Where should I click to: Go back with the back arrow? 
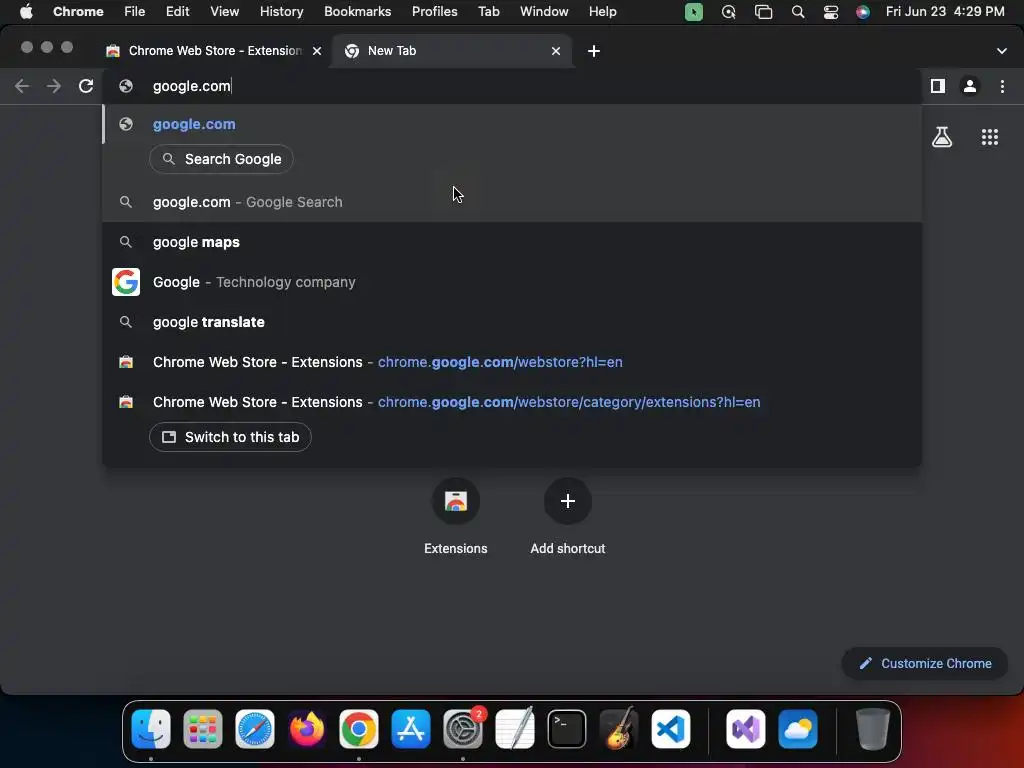pos(22,86)
